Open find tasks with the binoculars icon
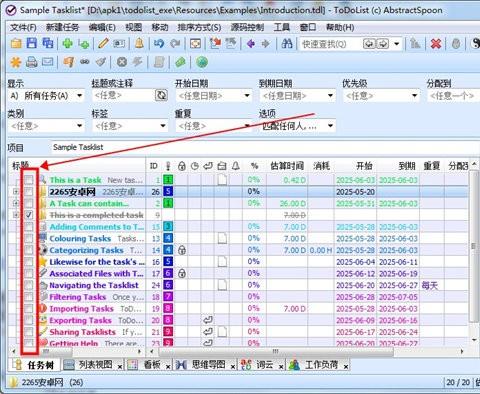Viewport: 480px width, 394px height. click(x=287, y=43)
